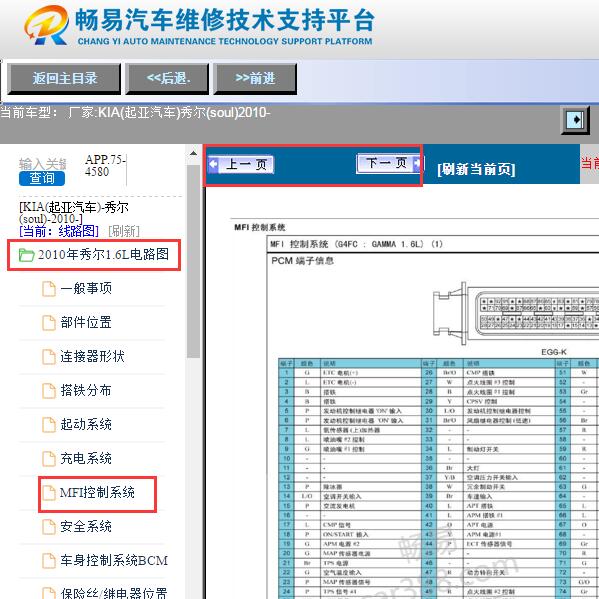Click the document icon beside 安全系统
Viewport: 599px width, 599px height.
49,527
